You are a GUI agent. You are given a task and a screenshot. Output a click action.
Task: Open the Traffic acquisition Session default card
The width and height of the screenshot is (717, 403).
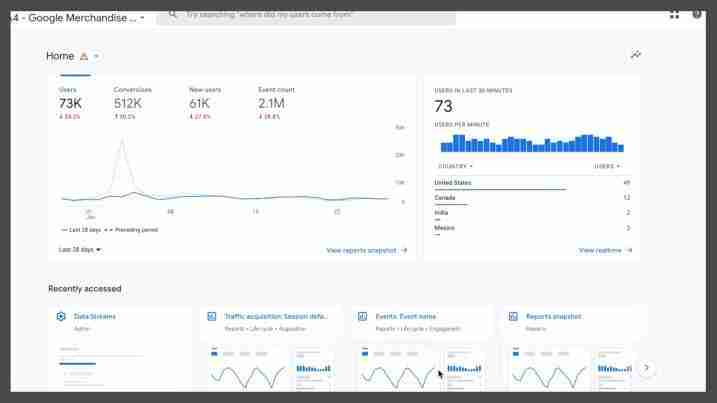click(276, 316)
